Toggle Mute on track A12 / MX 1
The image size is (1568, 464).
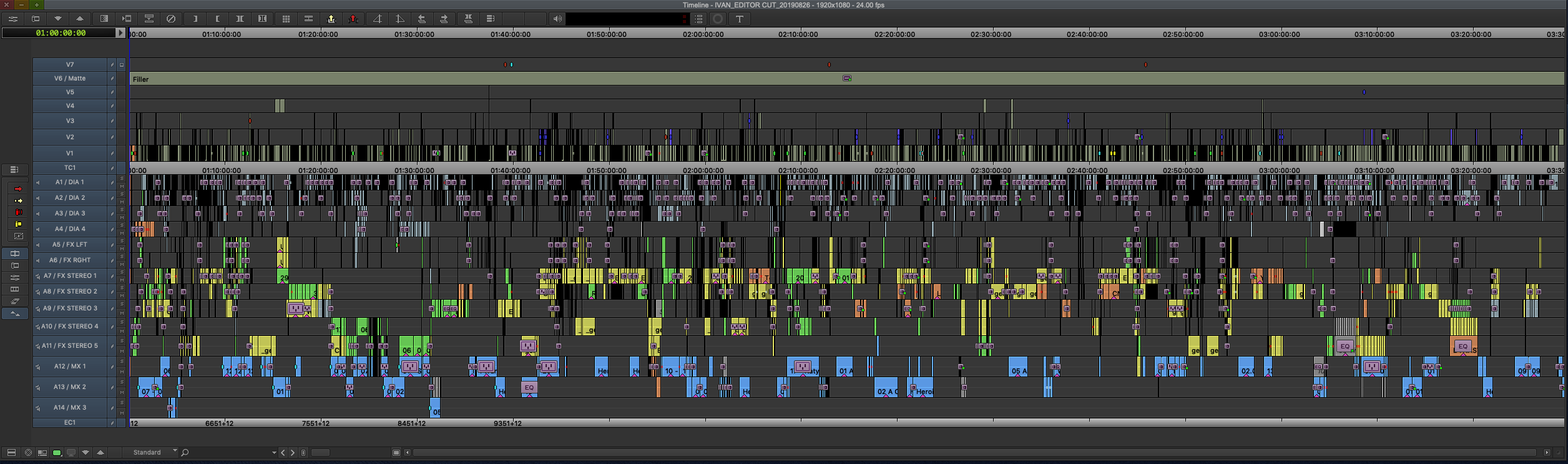(x=122, y=371)
